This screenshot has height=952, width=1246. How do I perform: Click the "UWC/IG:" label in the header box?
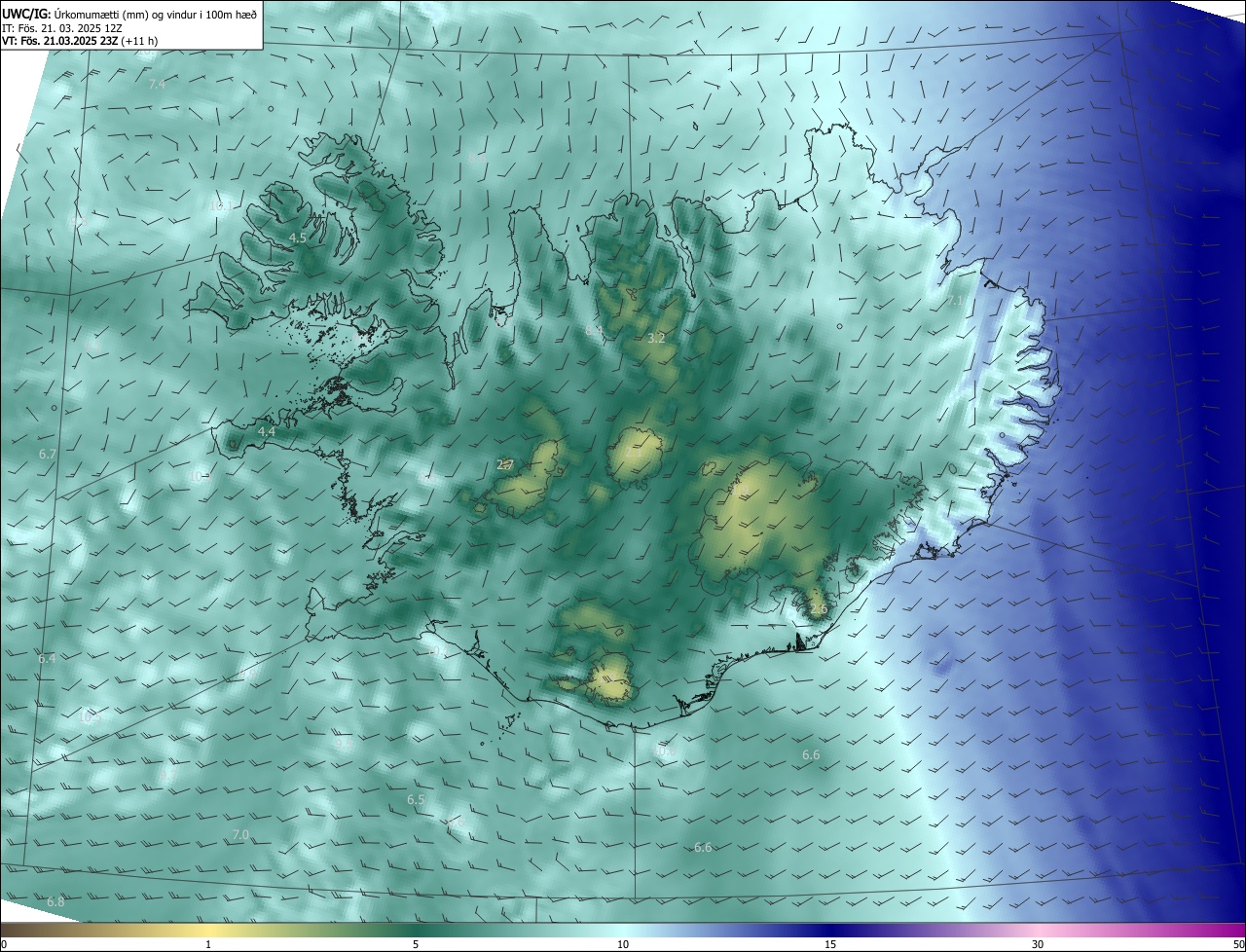coord(26,14)
